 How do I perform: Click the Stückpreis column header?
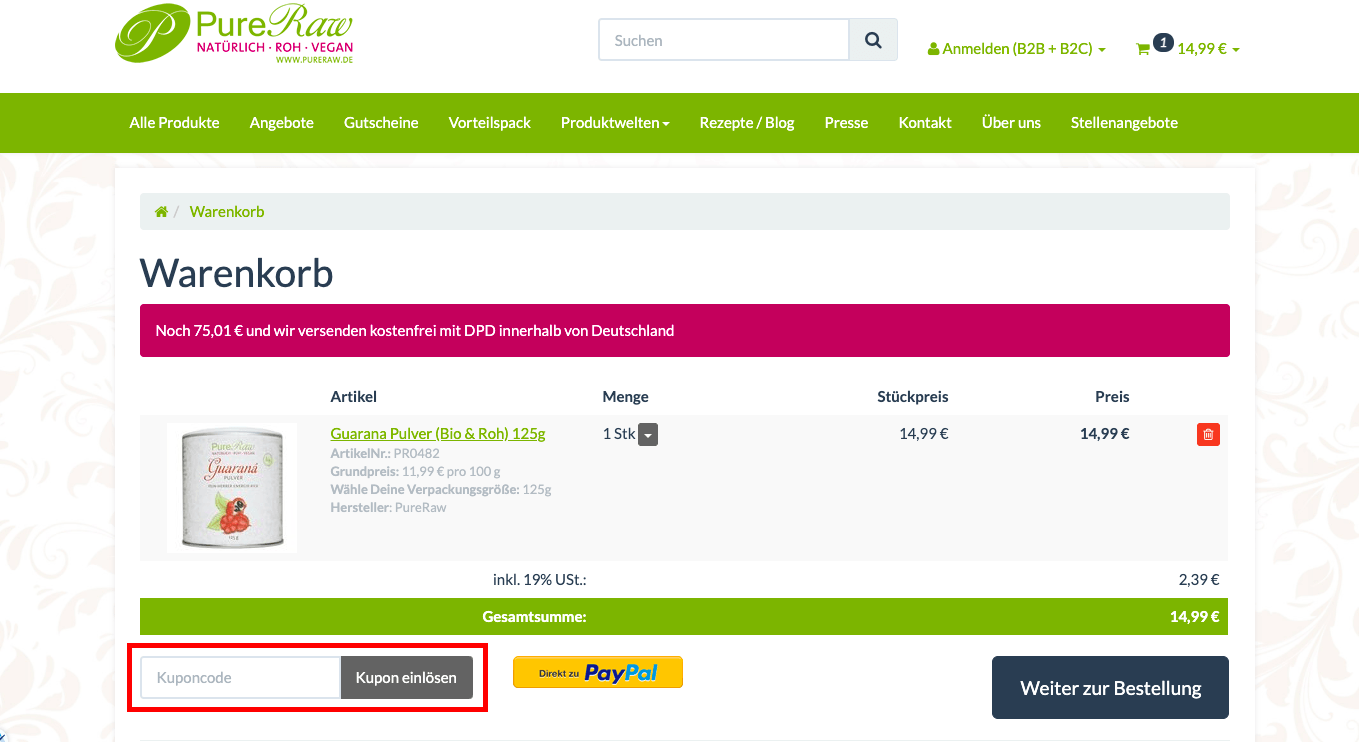913,397
